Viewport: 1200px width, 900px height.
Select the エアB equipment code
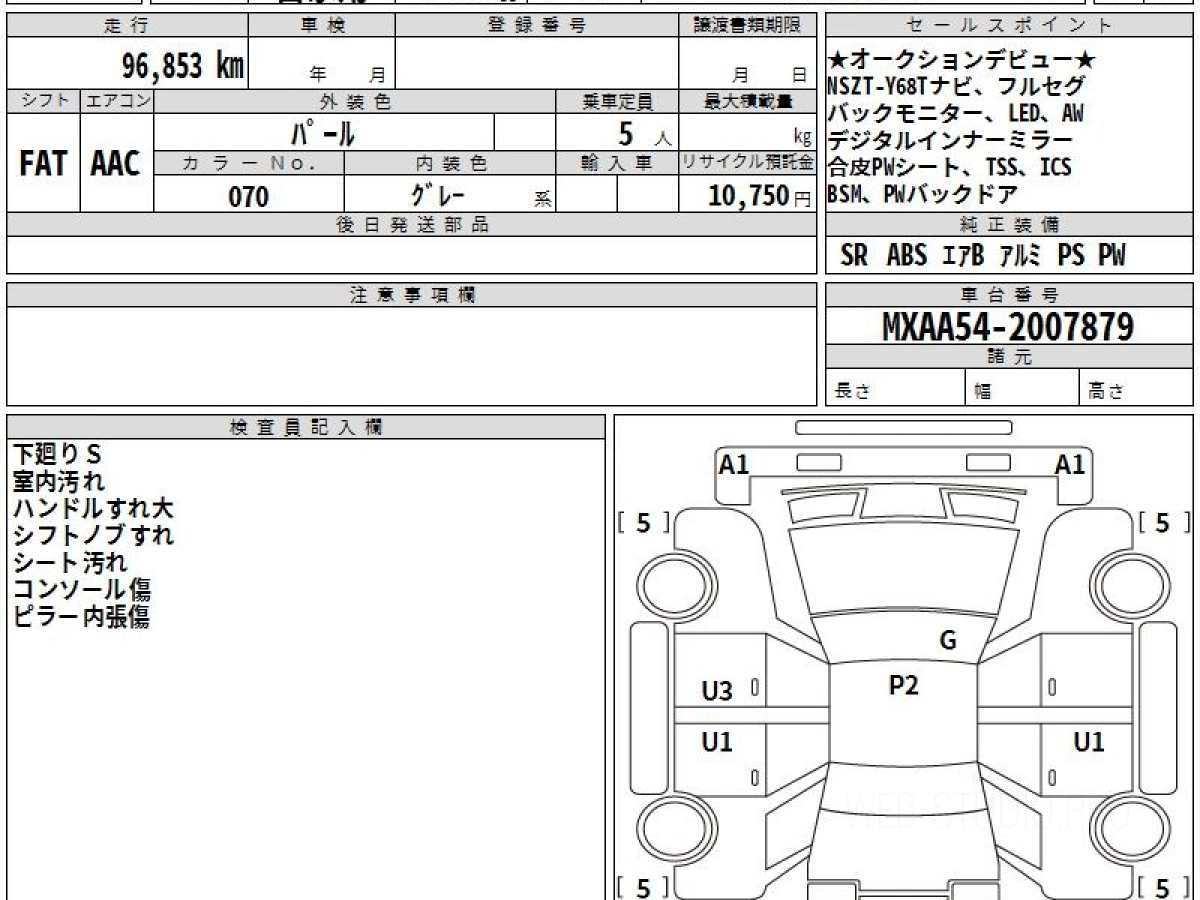[x=964, y=256]
